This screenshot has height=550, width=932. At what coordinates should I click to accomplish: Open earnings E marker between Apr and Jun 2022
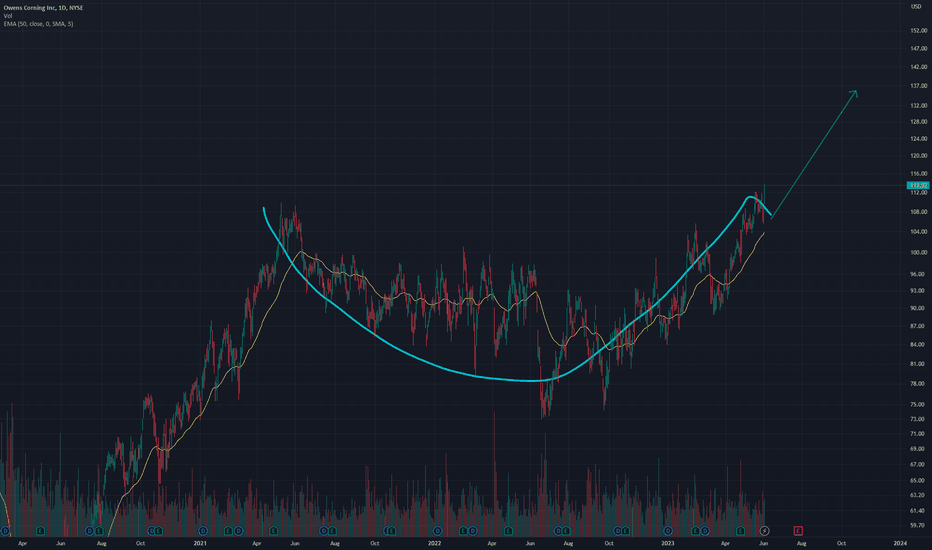(x=509, y=530)
